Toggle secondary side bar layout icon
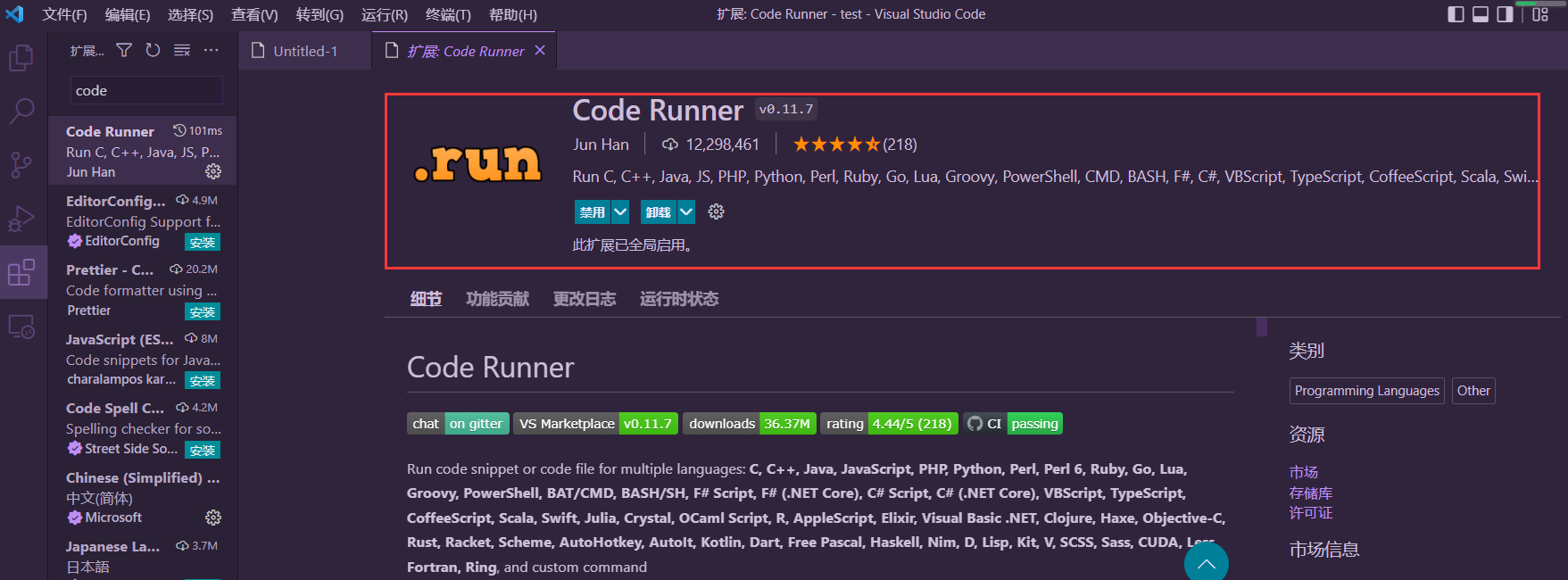 point(1505,14)
